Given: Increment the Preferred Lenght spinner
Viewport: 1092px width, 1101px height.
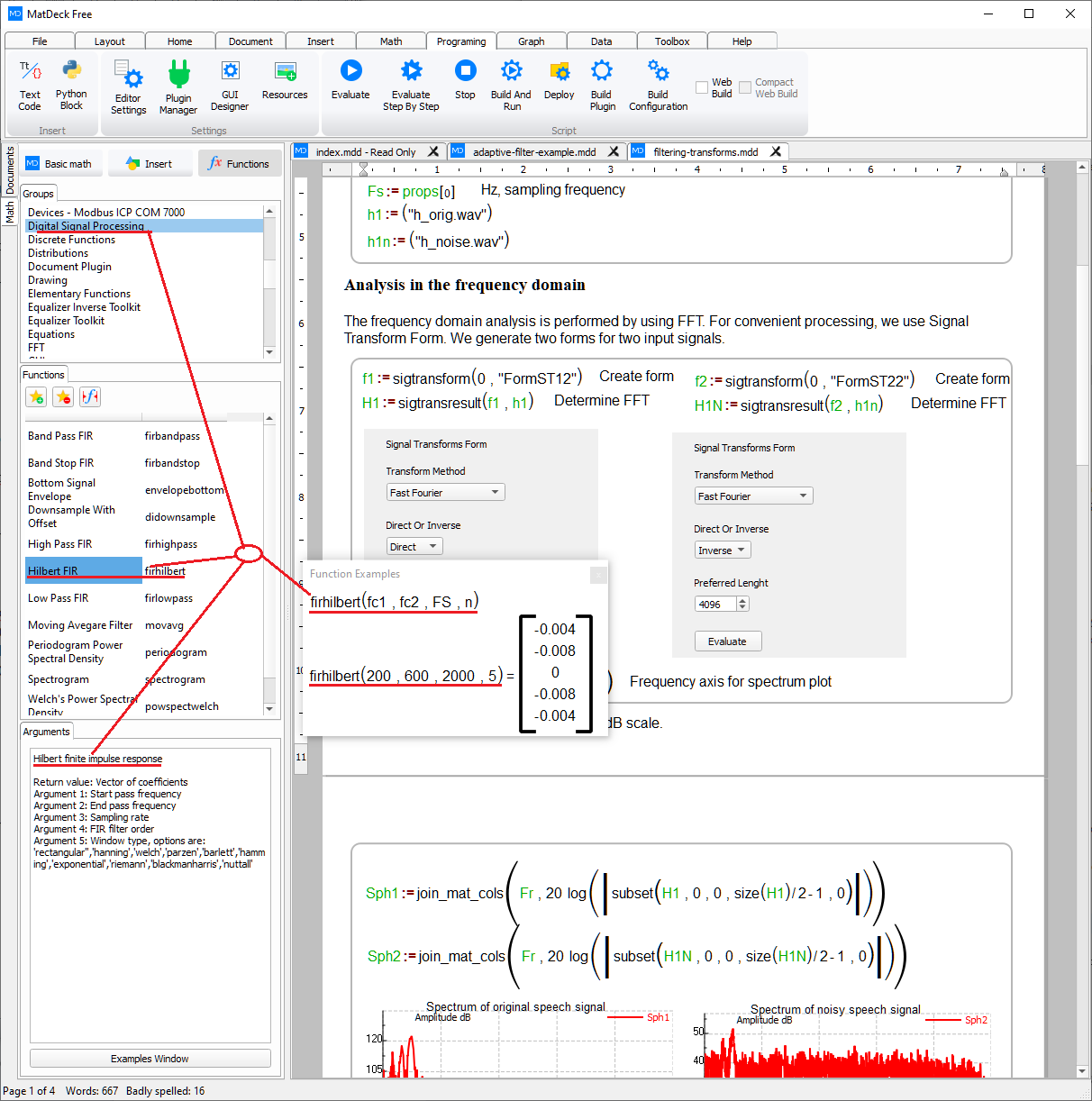Looking at the screenshot, I should click(x=743, y=601).
